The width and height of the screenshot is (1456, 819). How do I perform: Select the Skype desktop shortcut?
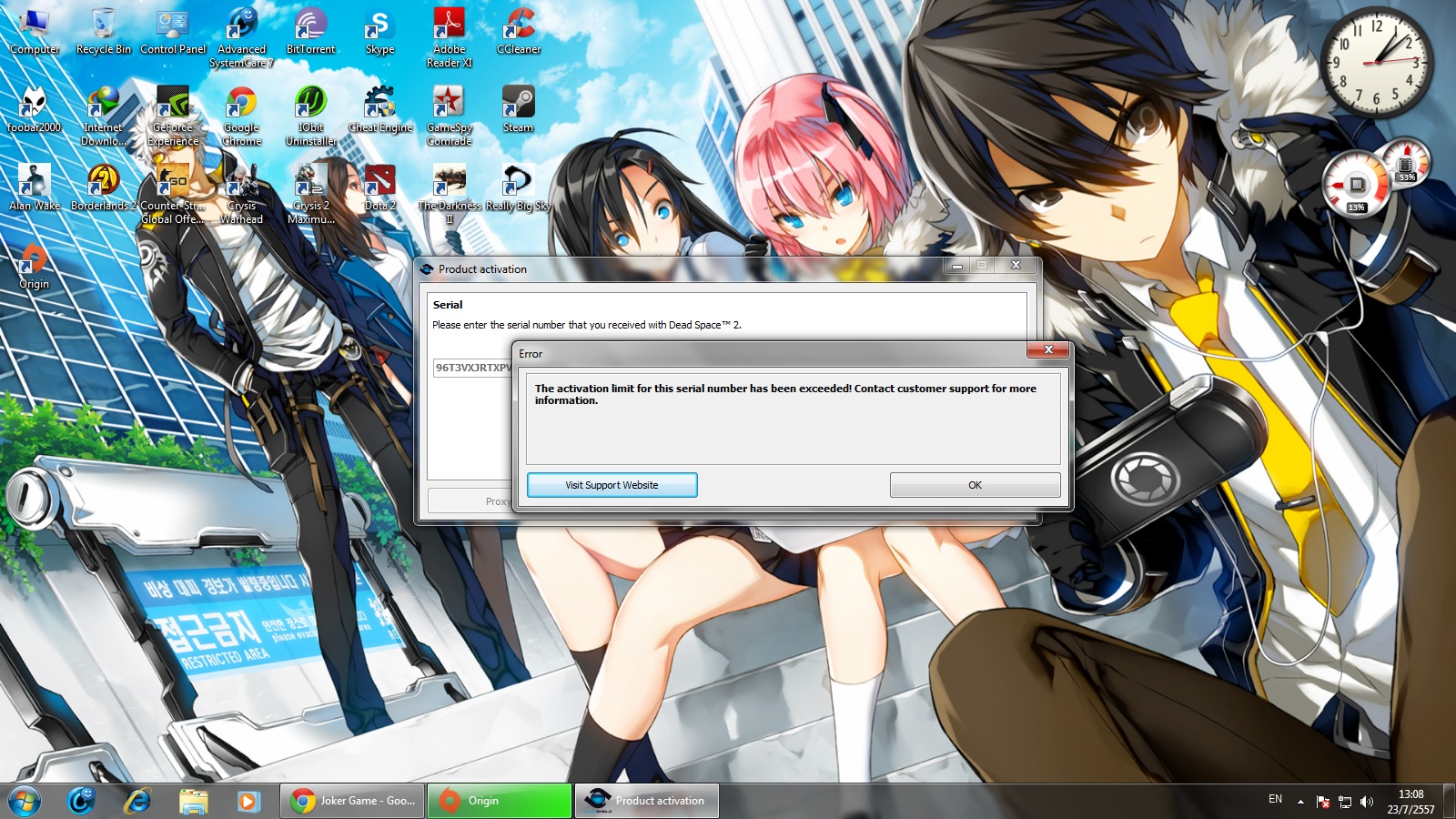click(x=380, y=32)
